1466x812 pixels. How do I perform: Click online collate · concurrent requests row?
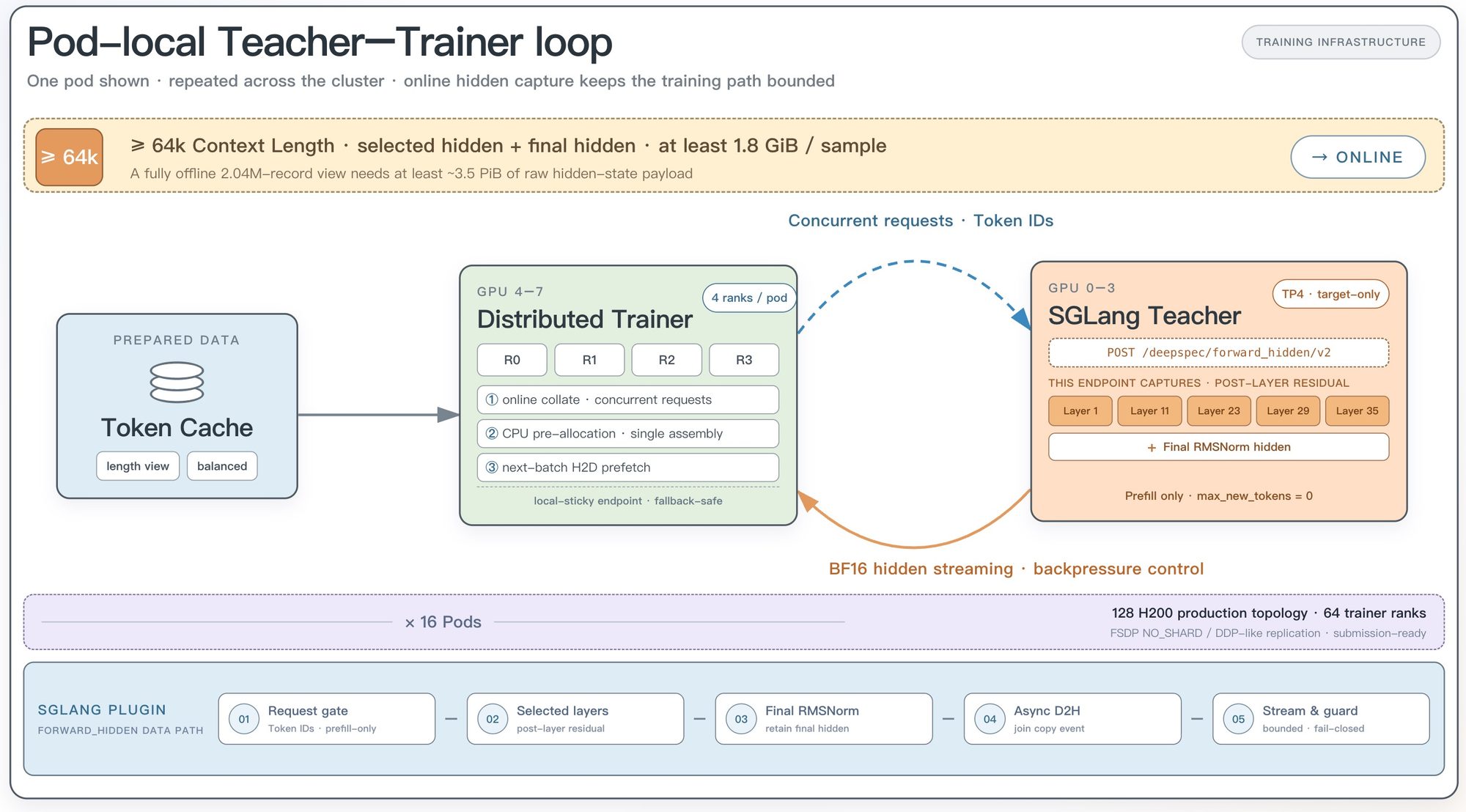pos(628,399)
